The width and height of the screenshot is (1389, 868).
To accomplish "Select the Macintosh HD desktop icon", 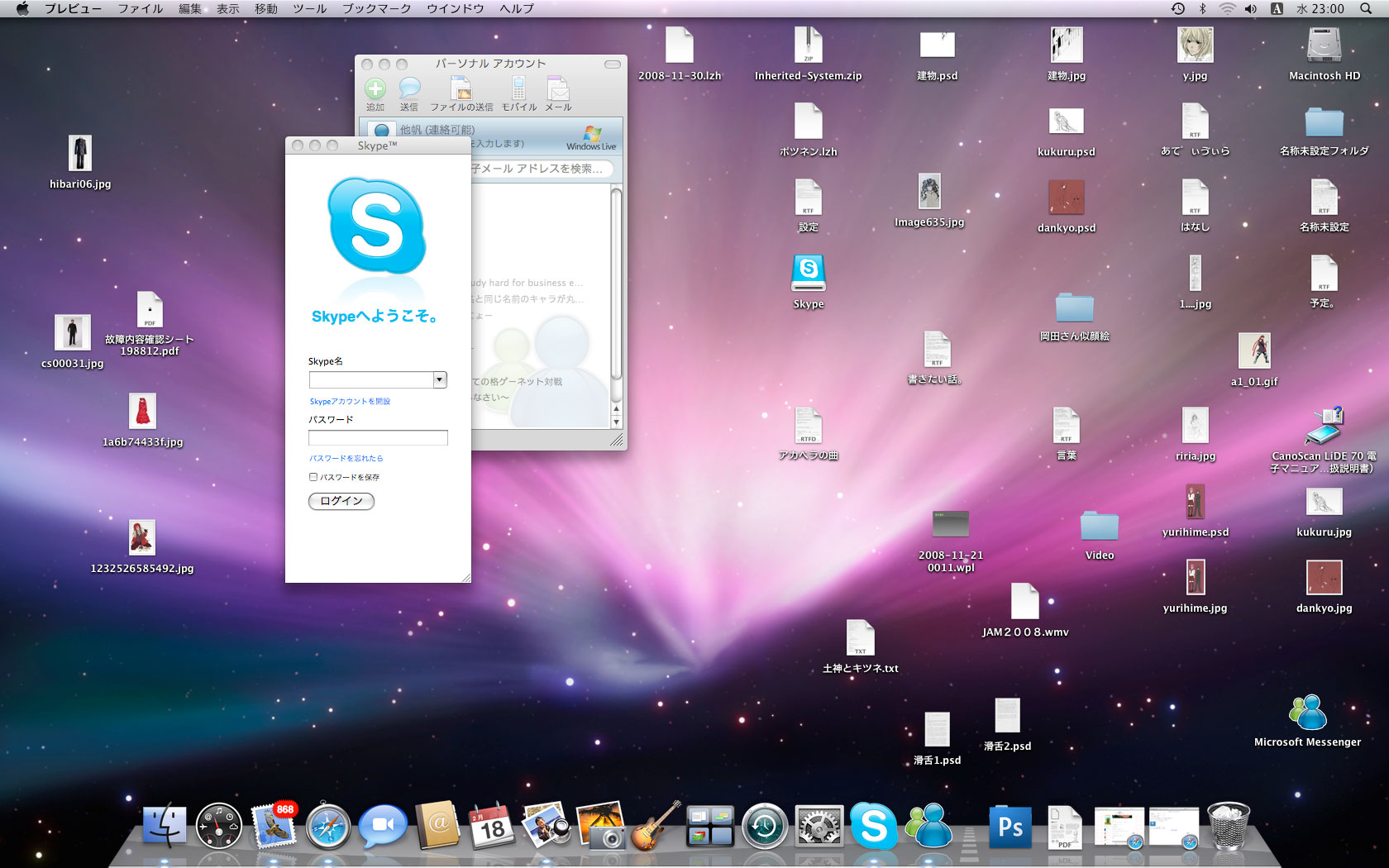I will point(1324,45).
